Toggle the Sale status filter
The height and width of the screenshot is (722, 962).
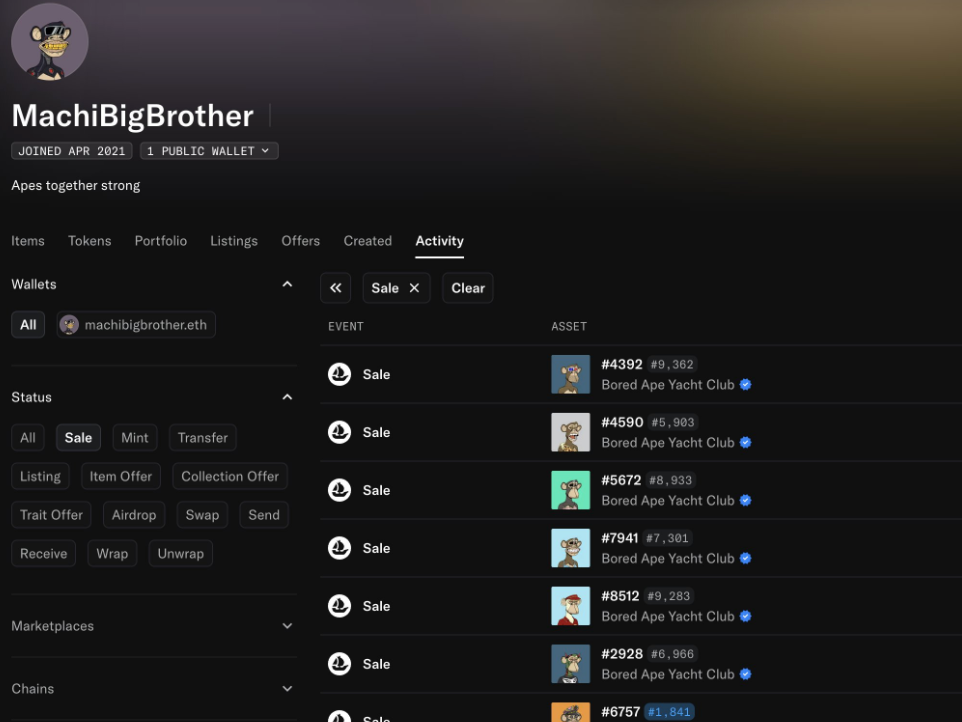click(79, 437)
